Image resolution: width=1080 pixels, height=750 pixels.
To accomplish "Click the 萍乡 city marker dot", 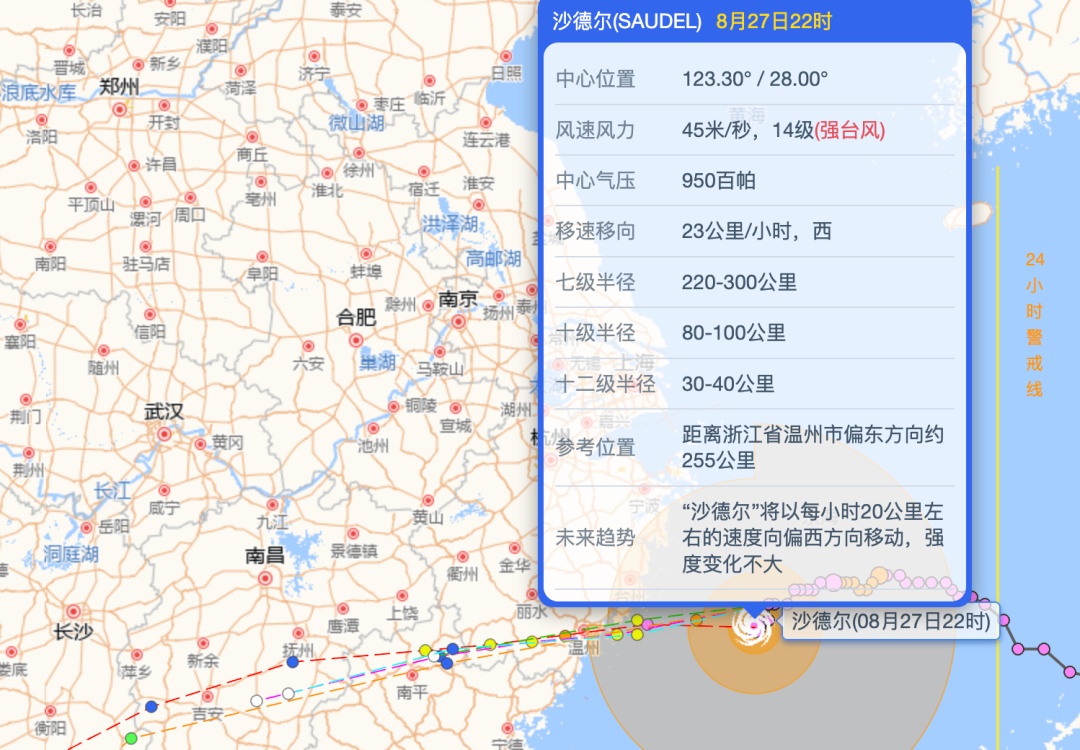I will point(137,655).
